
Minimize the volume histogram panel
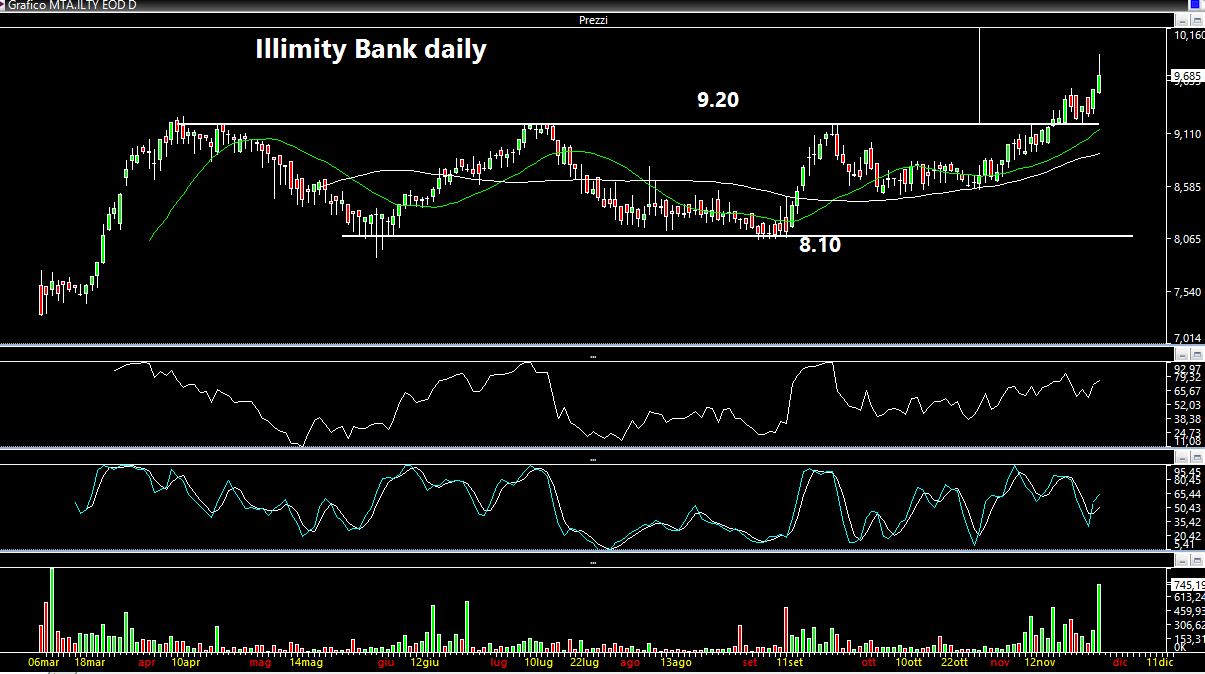(1183, 561)
